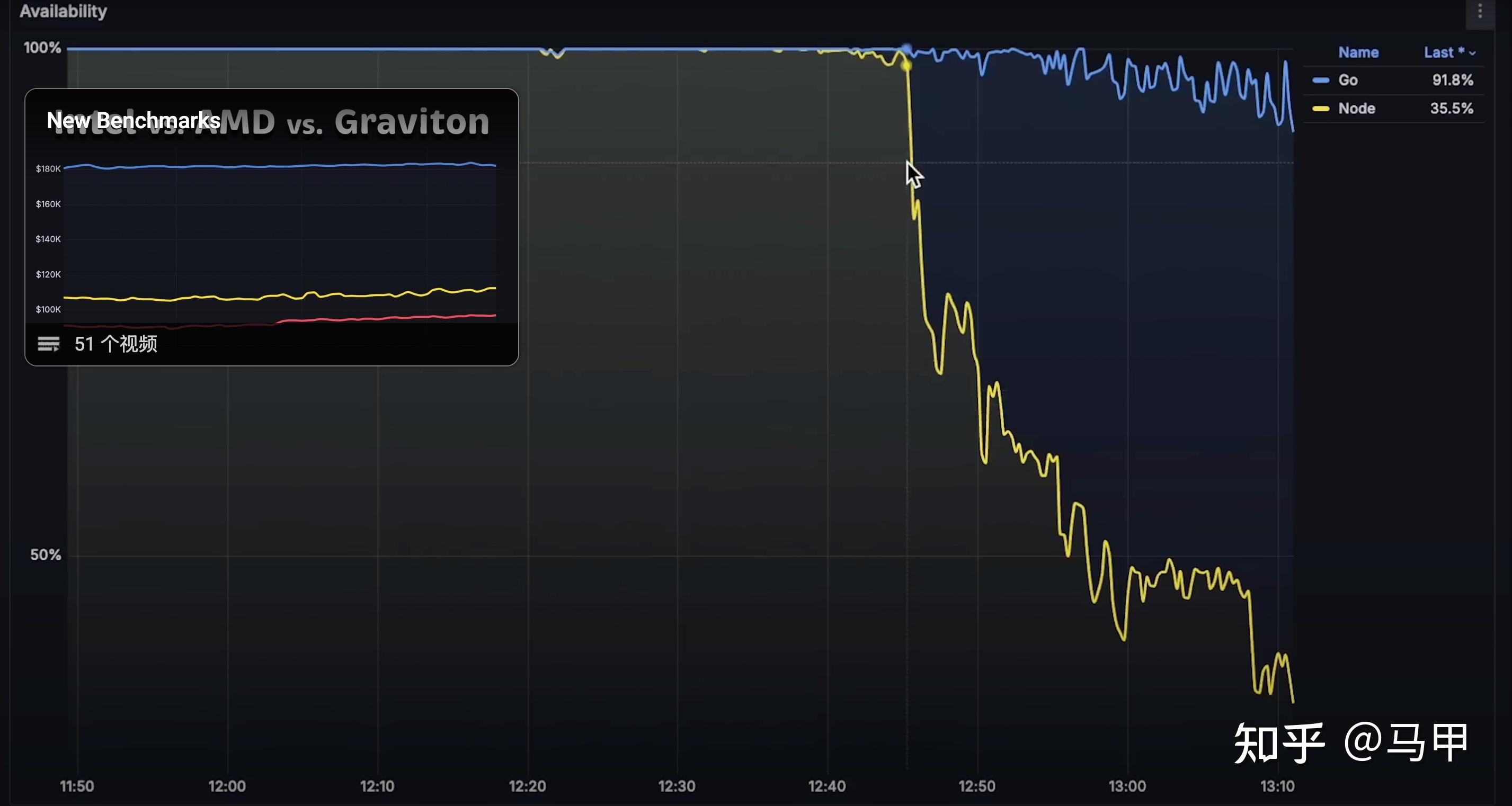Click the 91.8% Go last value
The height and width of the screenshot is (806, 1512).
pyautogui.click(x=1452, y=80)
